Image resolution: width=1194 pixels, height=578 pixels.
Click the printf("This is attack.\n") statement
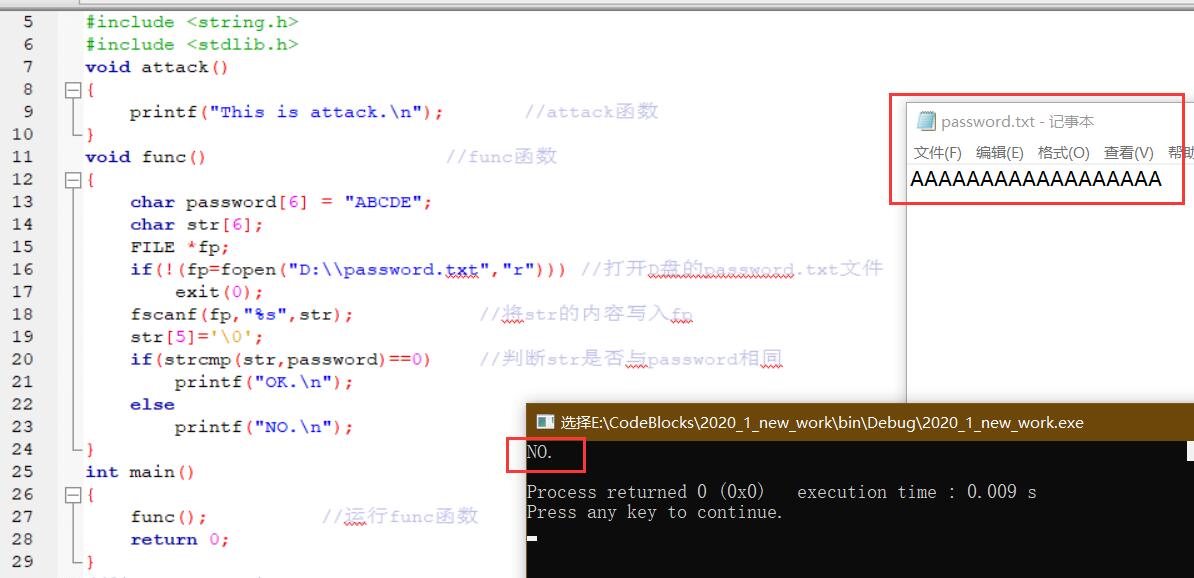(286, 113)
